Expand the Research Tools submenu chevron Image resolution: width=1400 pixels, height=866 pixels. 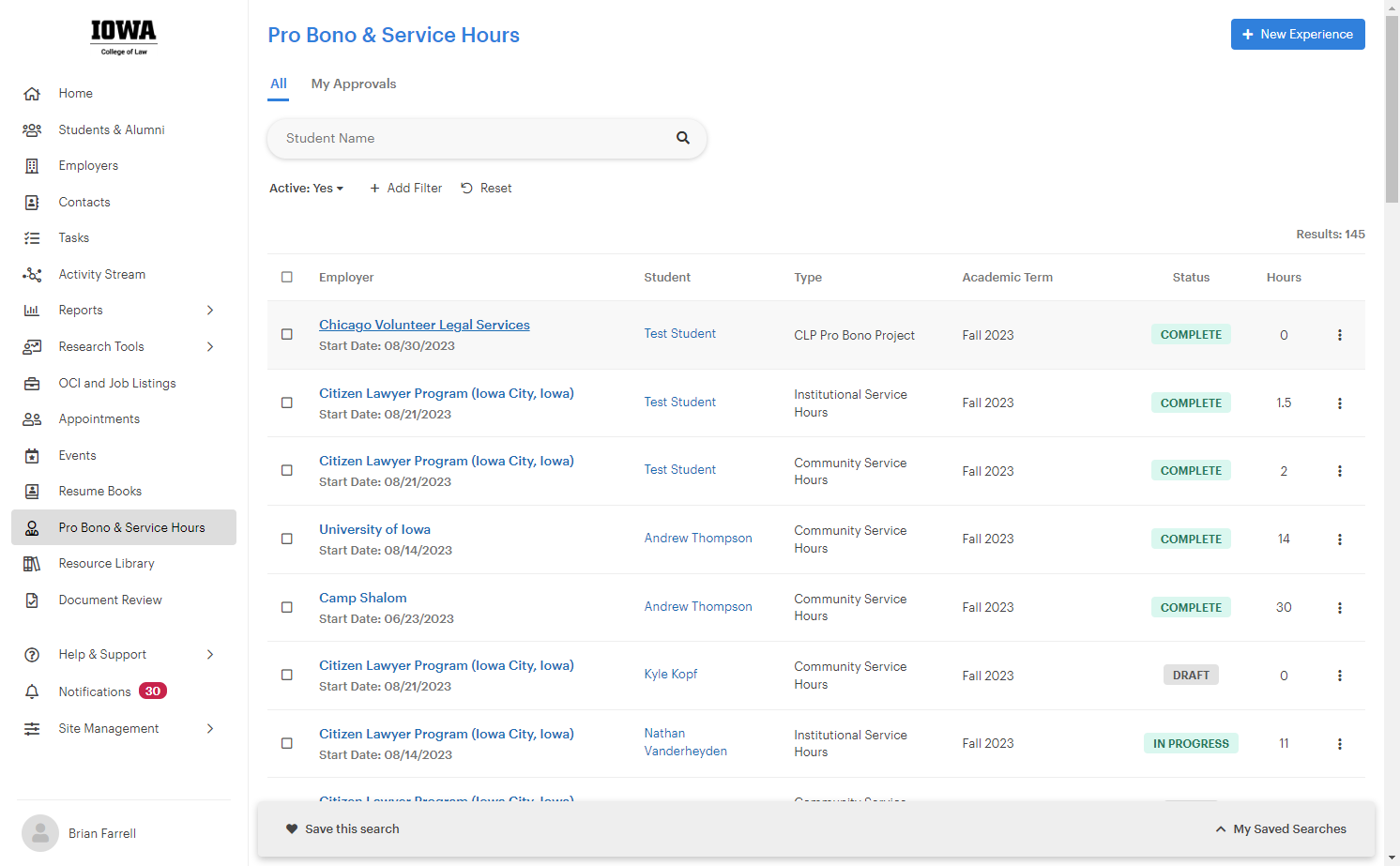pos(210,347)
